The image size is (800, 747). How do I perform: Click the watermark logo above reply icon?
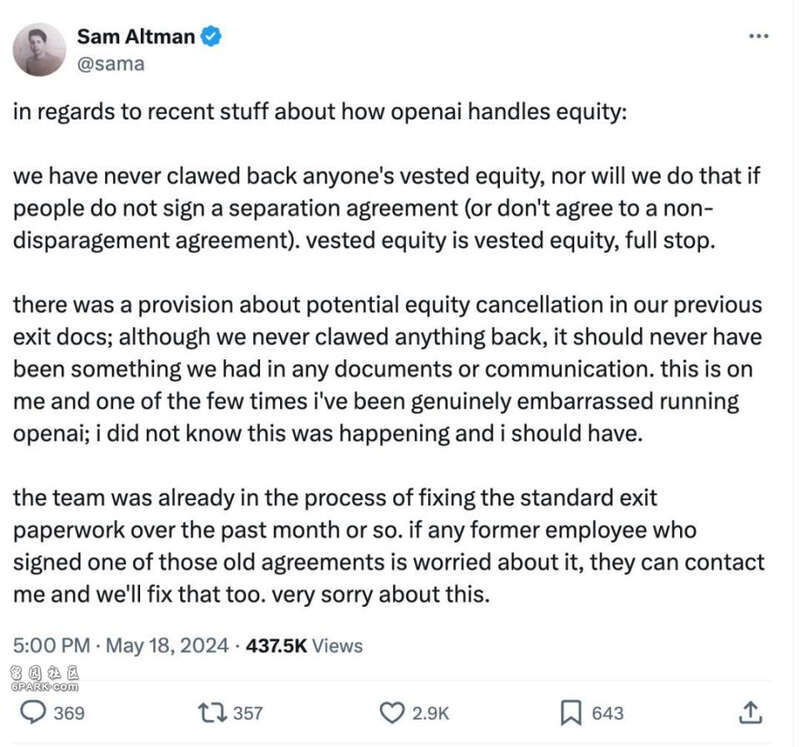pos(45,680)
